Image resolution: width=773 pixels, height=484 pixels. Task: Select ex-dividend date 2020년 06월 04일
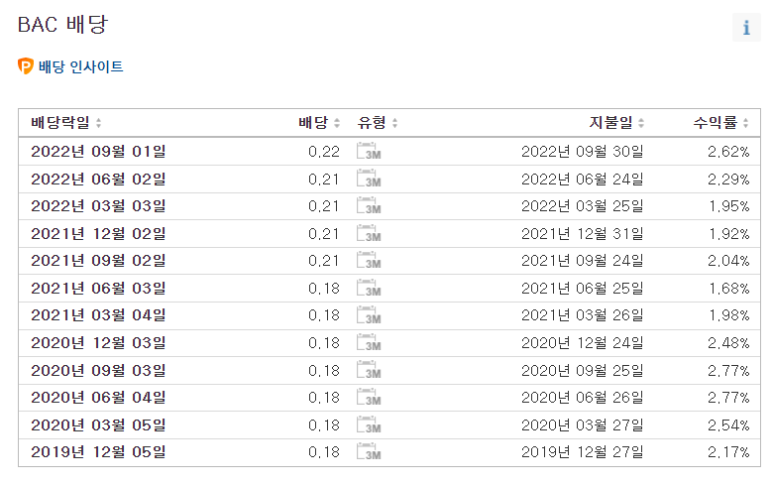coord(98,398)
